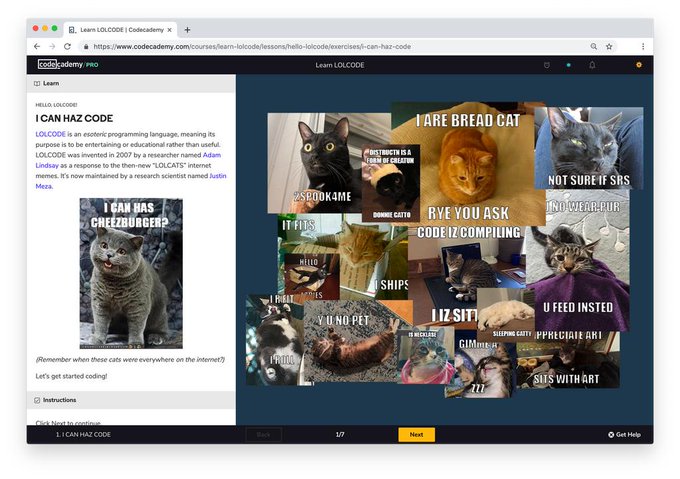680x479 pixels.
Task: Click the 2SPOOK4ME black cat meme
Action: [314, 163]
